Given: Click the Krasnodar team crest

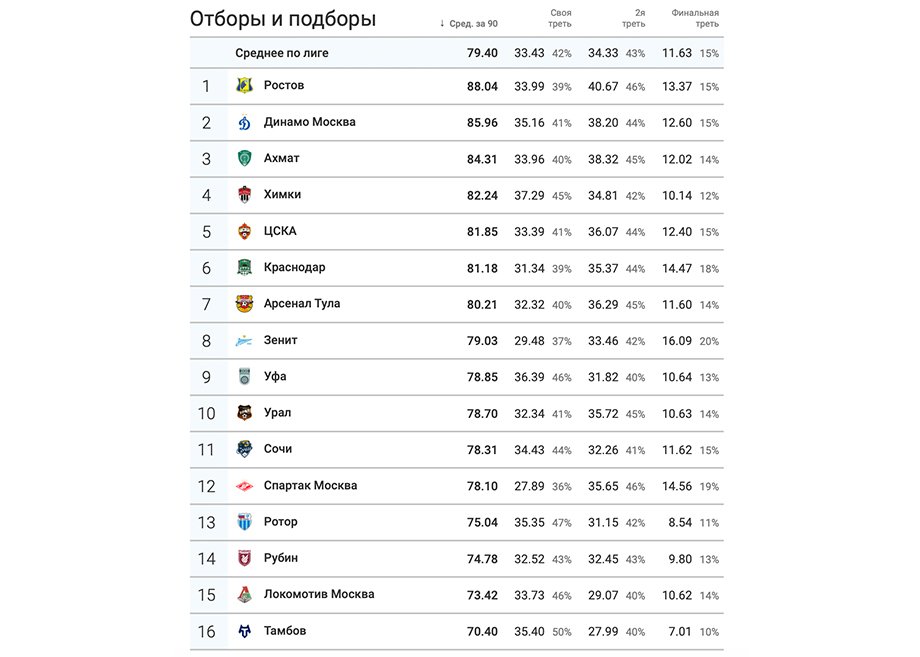Looking at the screenshot, I should click(x=245, y=268).
